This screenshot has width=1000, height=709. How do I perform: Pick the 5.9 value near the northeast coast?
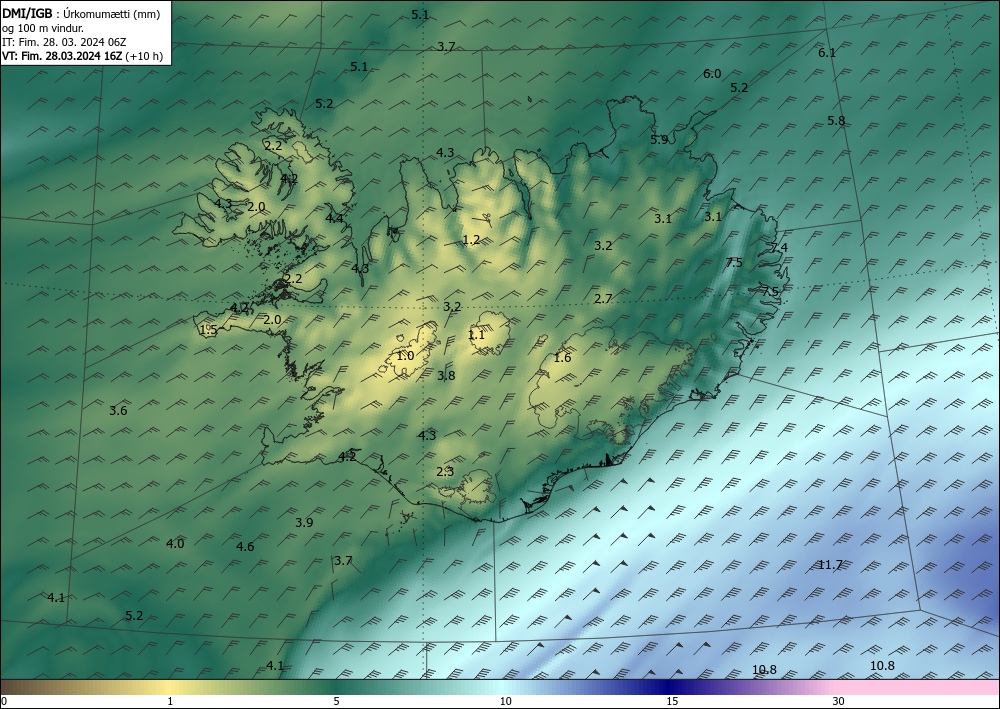pyautogui.click(x=659, y=139)
